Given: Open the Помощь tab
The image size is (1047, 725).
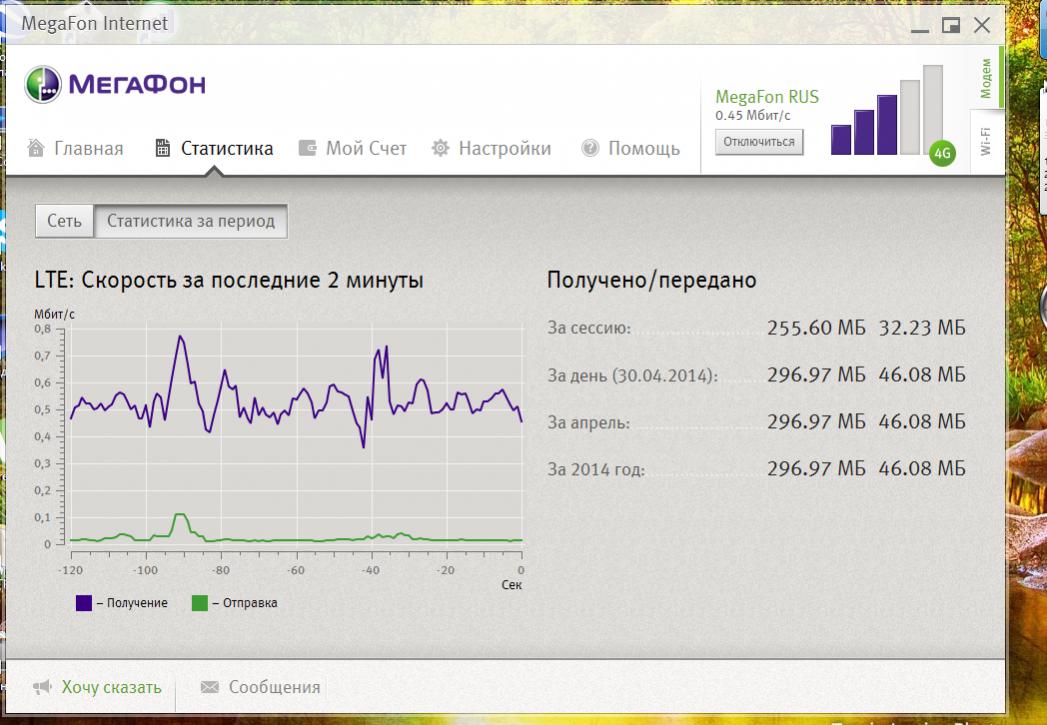Looking at the screenshot, I should pos(644,148).
